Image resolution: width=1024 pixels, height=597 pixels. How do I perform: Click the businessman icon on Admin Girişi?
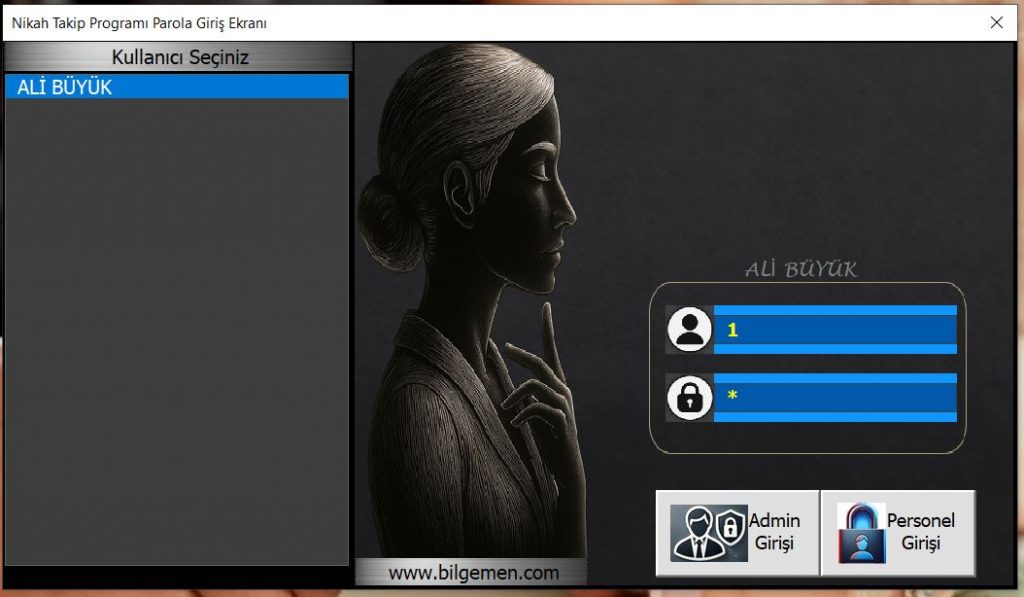[x=708, y=533]
